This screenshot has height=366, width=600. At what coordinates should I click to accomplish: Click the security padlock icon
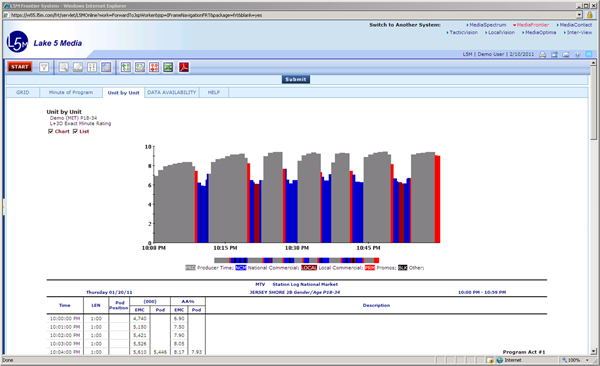tap(590, 15)
